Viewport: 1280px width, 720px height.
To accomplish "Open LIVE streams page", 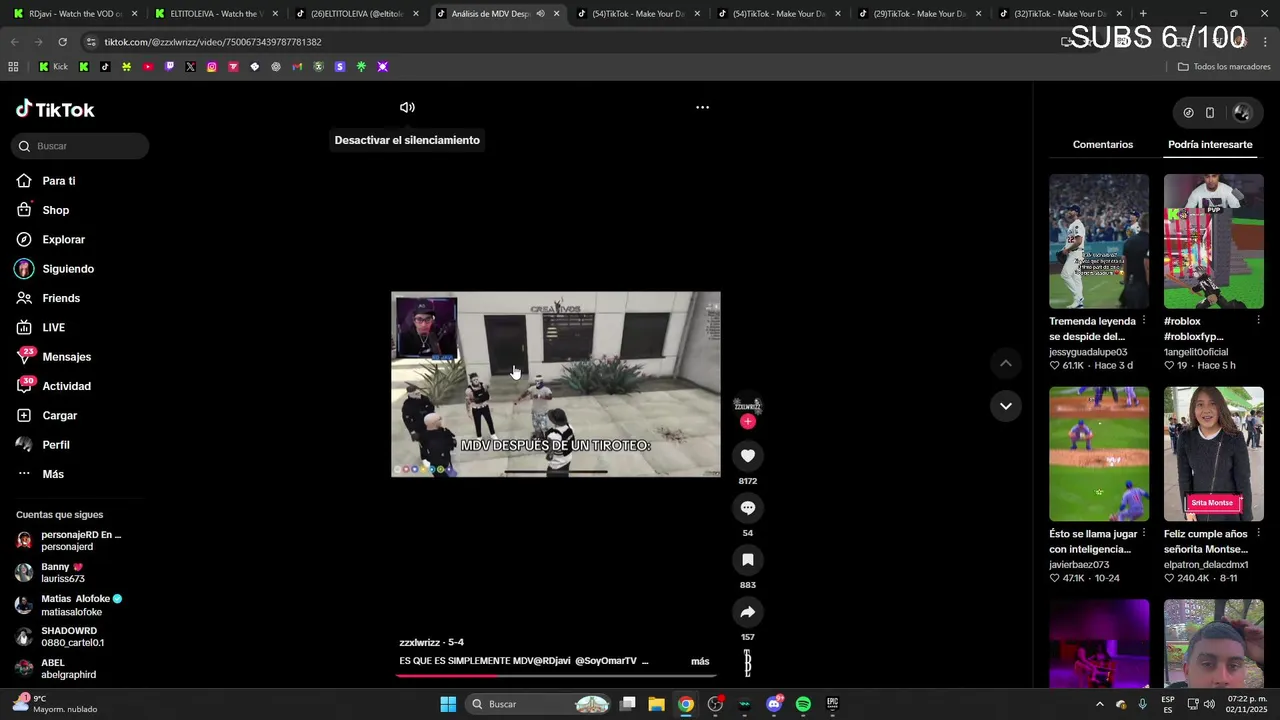I will click(54, 328).
